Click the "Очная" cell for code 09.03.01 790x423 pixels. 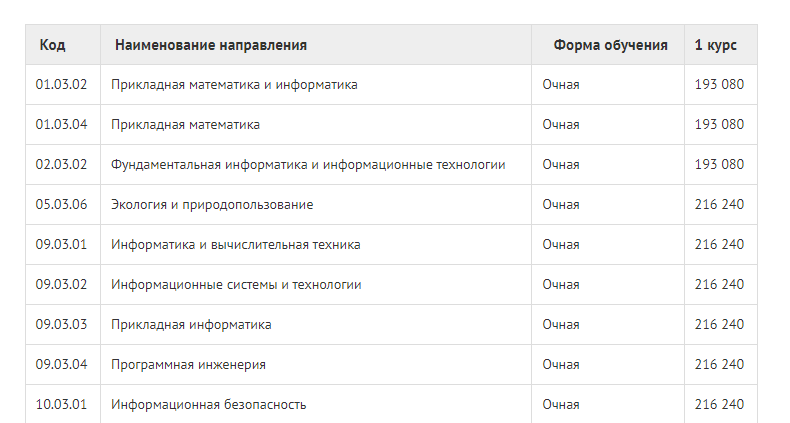coord(561,245)
